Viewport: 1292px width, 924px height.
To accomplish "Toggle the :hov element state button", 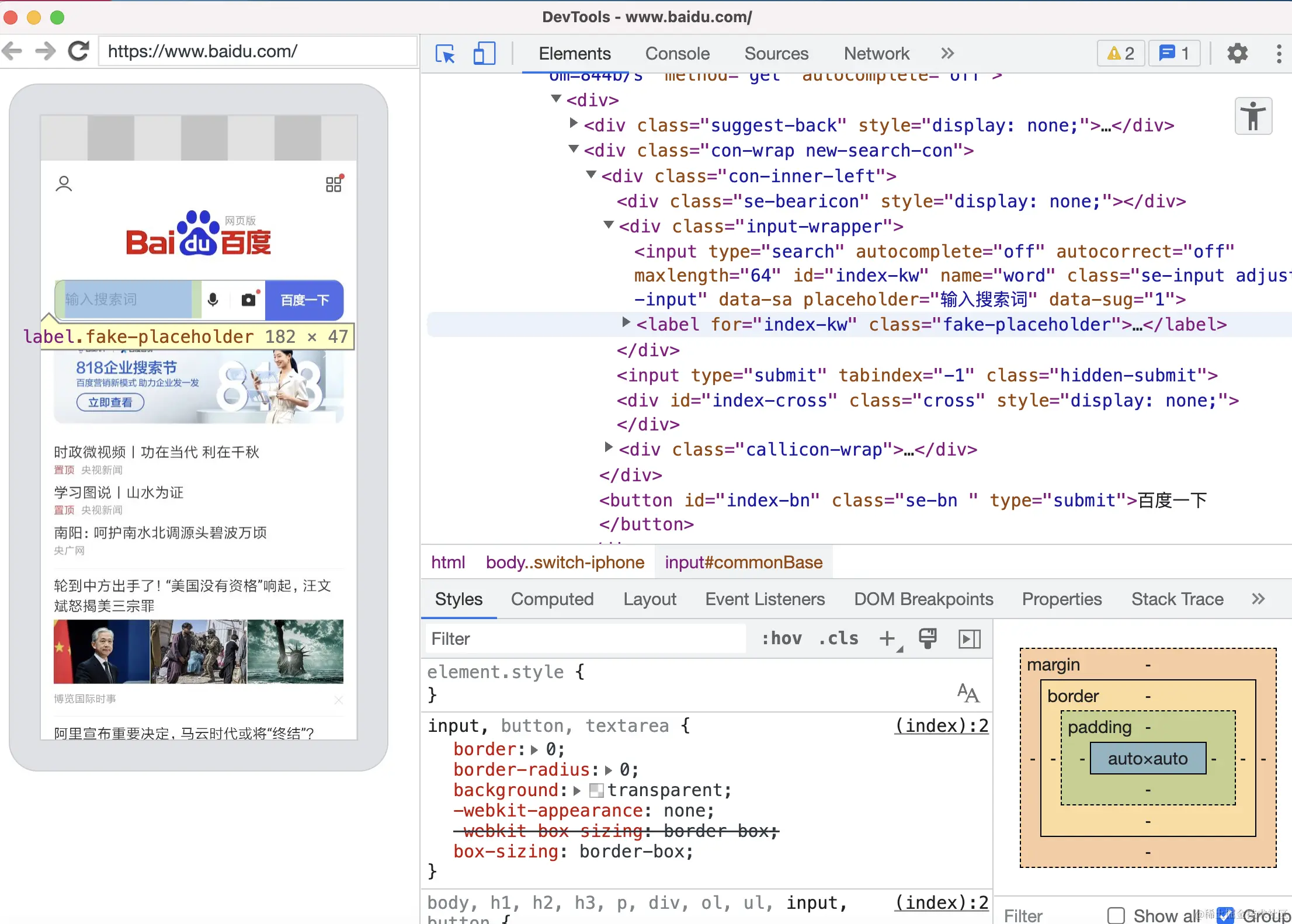I will coord(782,638).
